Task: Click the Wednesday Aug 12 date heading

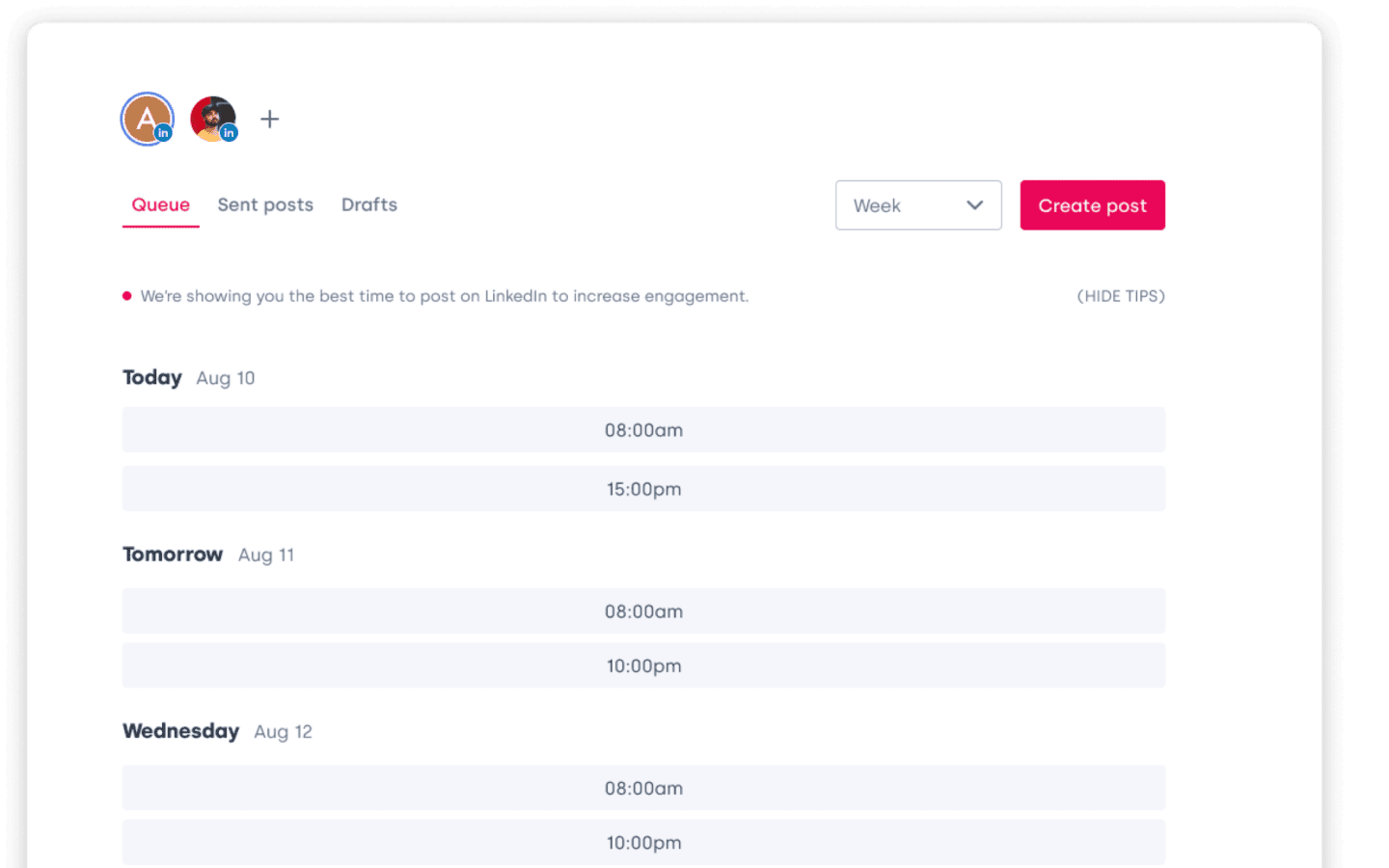Action: [x=217, y=731]
